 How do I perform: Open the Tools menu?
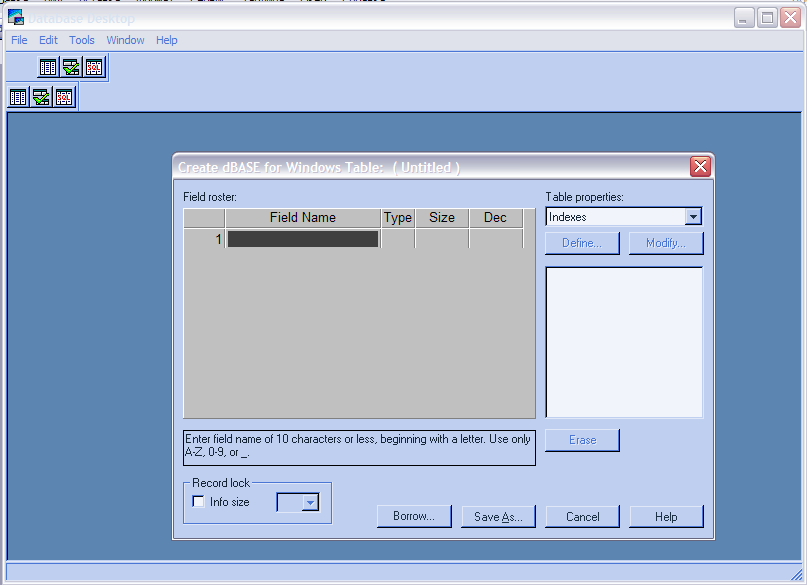(x=82, y=40)
